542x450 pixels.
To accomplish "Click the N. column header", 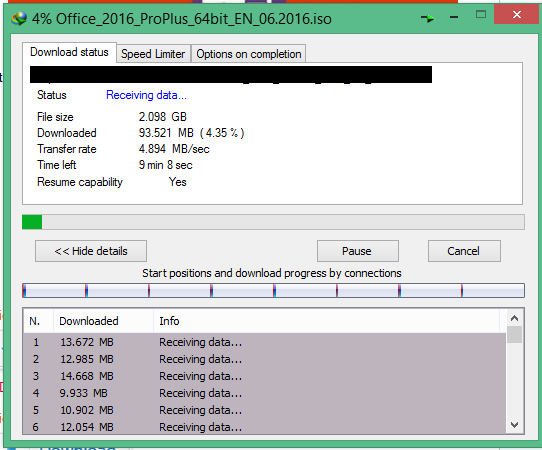I will pyautogui.click(x=38, y=321).
